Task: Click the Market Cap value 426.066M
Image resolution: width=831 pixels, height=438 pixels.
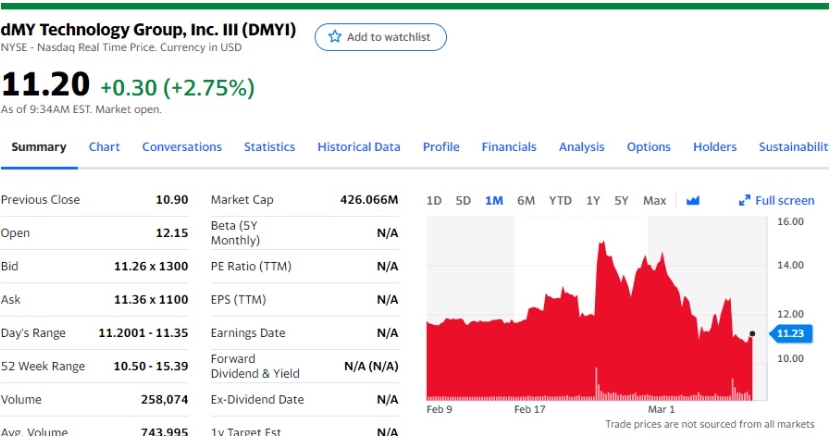Action: tap(369, 200)
